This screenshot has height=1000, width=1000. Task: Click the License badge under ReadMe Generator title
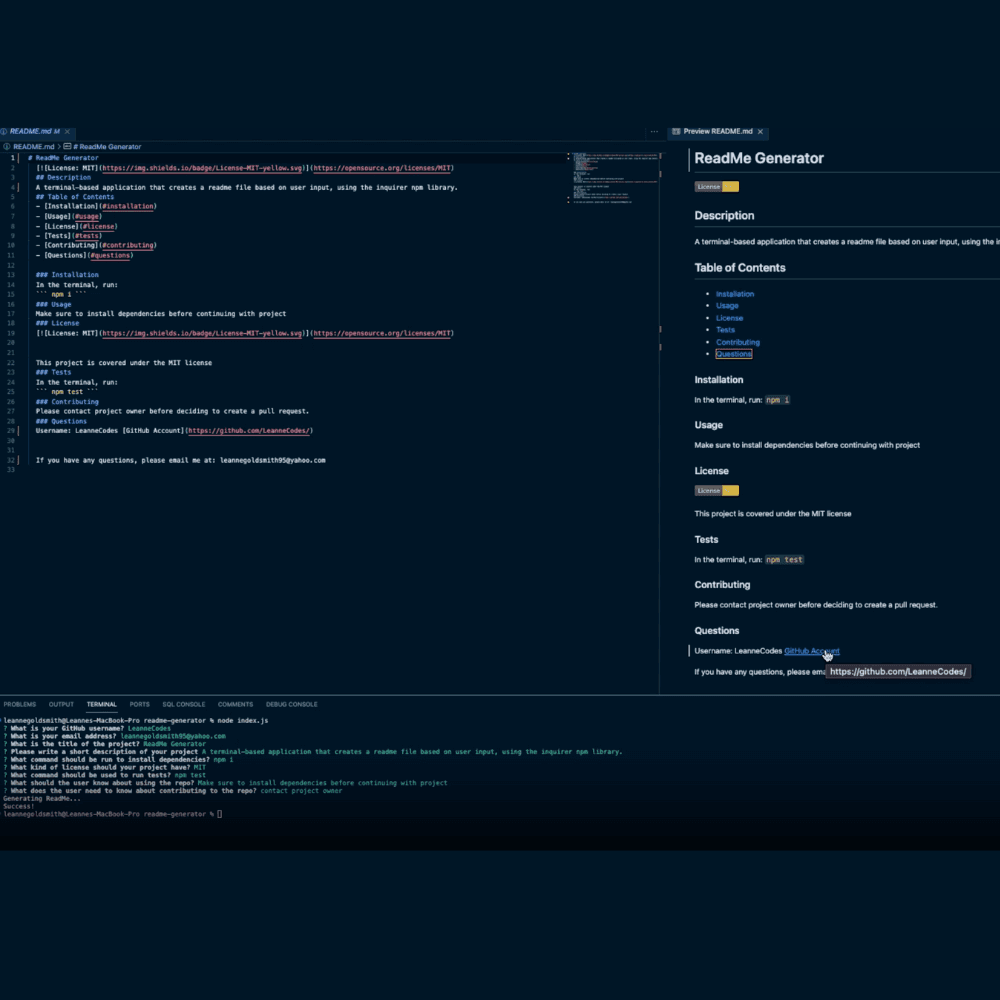click(x=717, y=187)
